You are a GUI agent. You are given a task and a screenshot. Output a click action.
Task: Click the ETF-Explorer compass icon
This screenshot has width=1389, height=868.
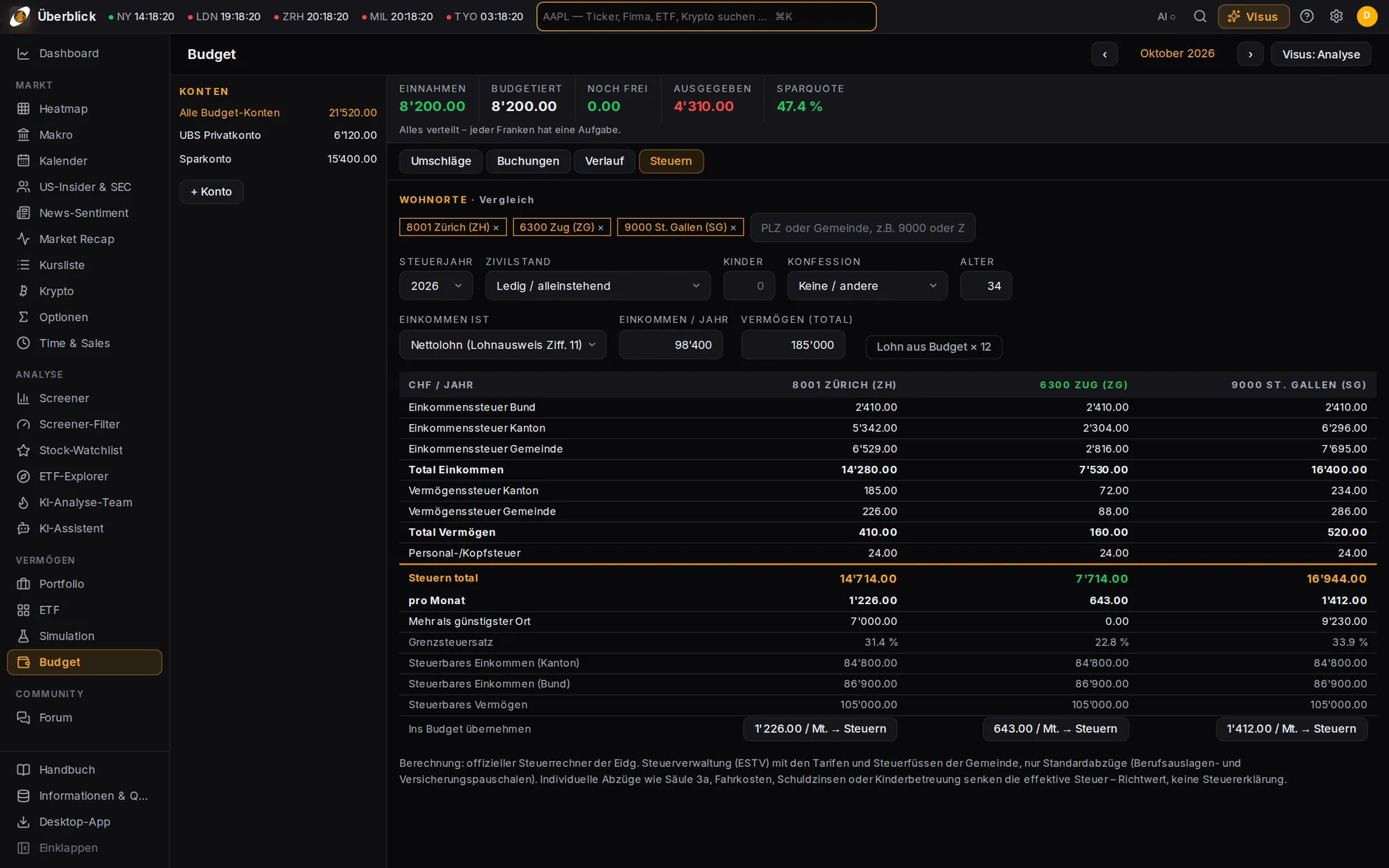(x=24, y=476)
